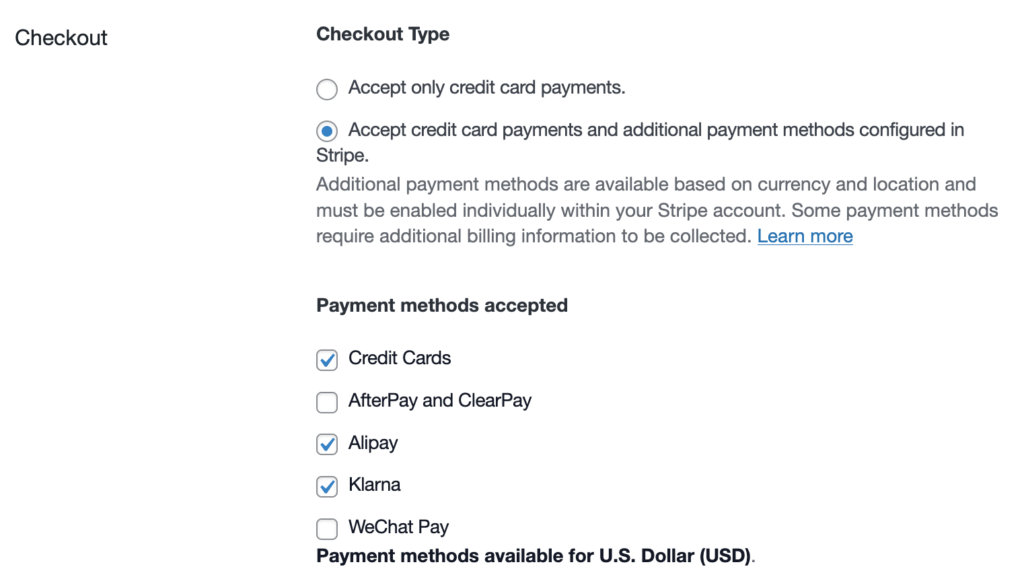Screen dimensions: 1024x579
Task: Tick the WeChat Pay checkbox
Action: coord(327,529)
